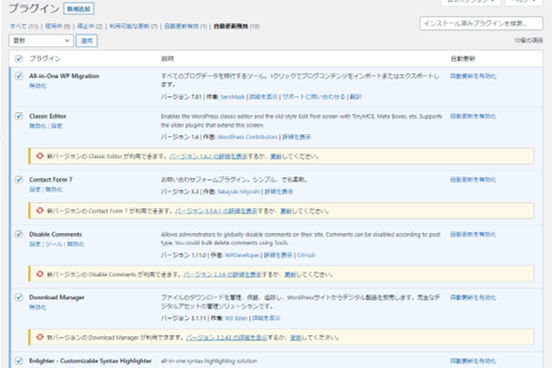Deactivate Contact Form 7 via 無効化 link
This screenshot has width=552, height=368.
pyautogui.click(x=54, y=189)
